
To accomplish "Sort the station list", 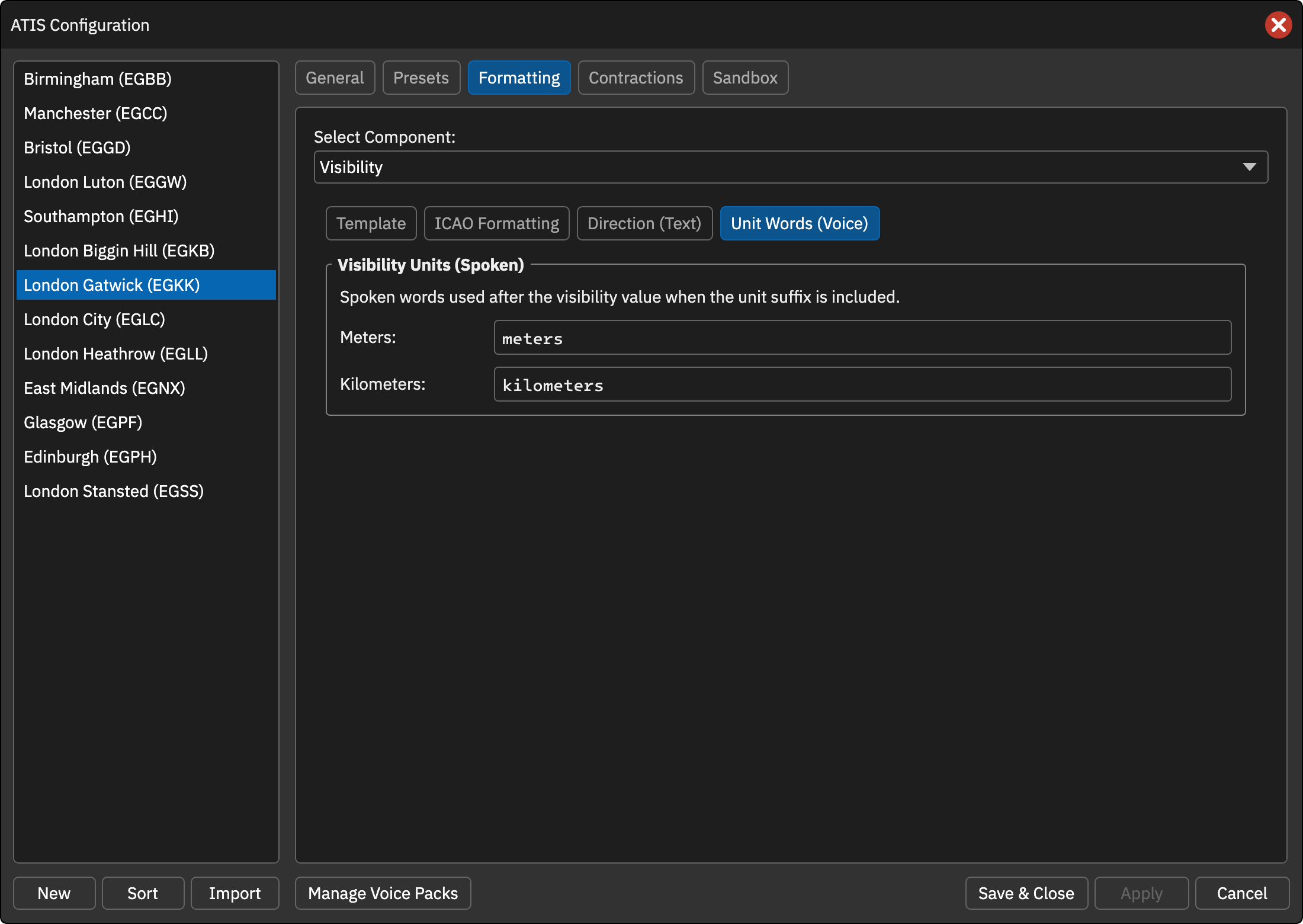I will pyautogui.click(x=143, y=893).
